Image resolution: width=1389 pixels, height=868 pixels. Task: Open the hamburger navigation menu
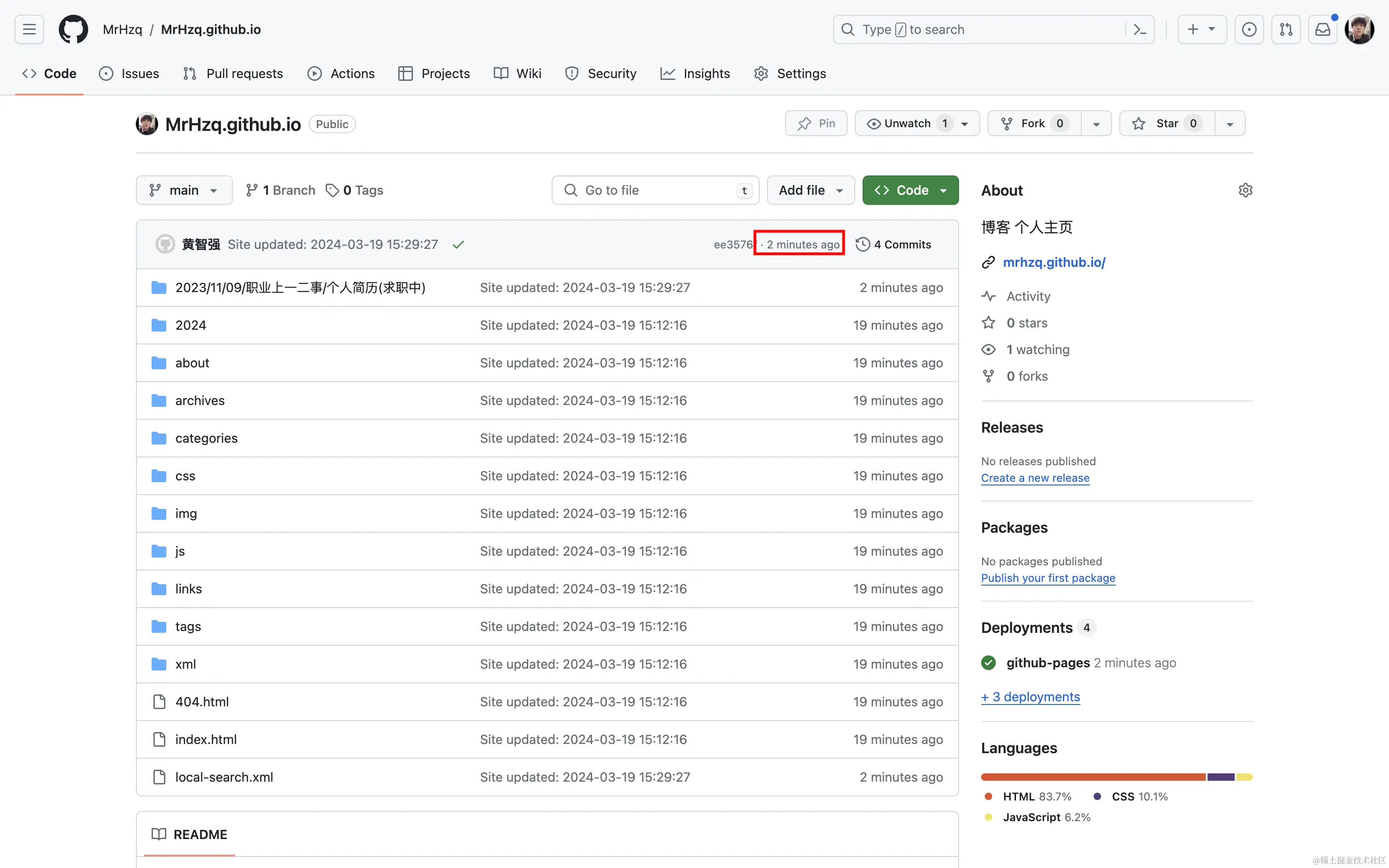click(x=29, y=29)
